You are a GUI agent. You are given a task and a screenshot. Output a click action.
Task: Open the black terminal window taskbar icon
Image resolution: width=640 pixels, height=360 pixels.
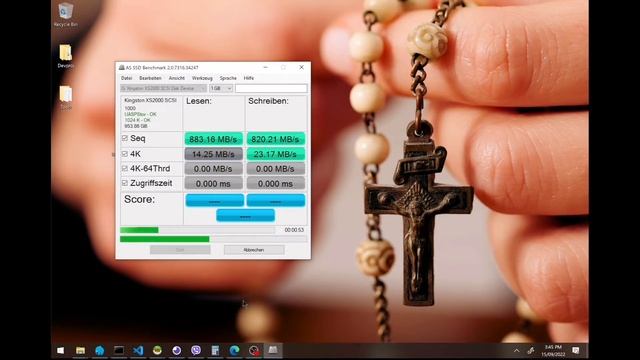pos(119,350)
